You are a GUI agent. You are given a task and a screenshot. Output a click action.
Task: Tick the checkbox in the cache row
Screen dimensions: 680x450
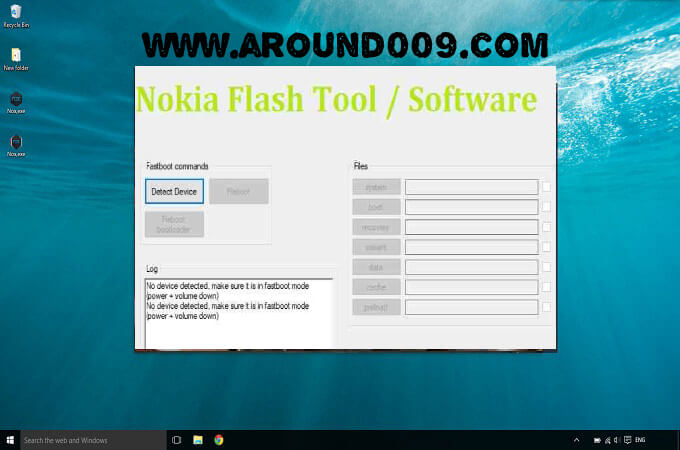[x=546, y=287]
